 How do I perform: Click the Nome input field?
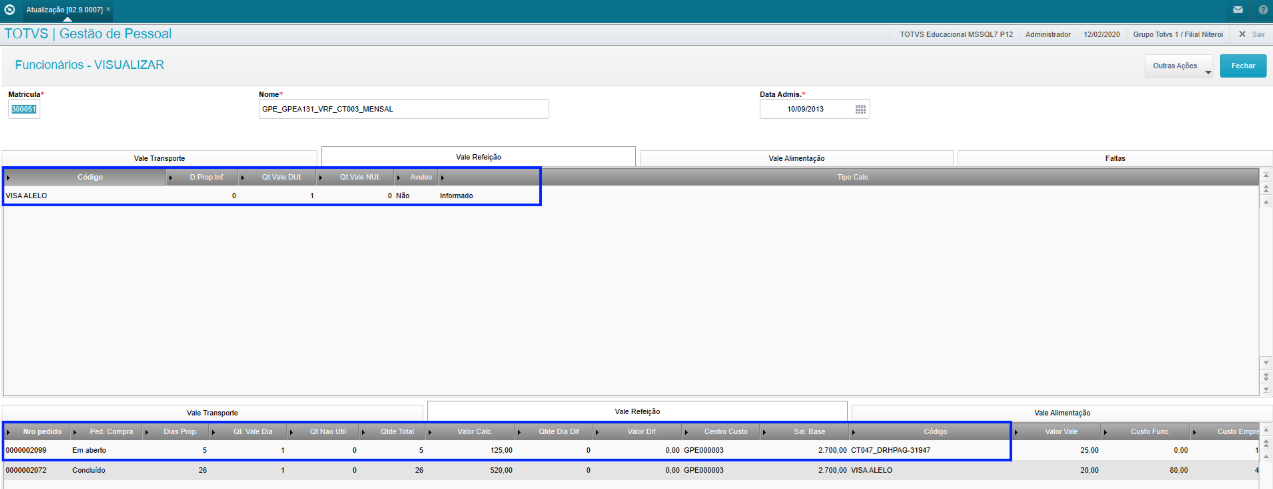tap(403, 109)
